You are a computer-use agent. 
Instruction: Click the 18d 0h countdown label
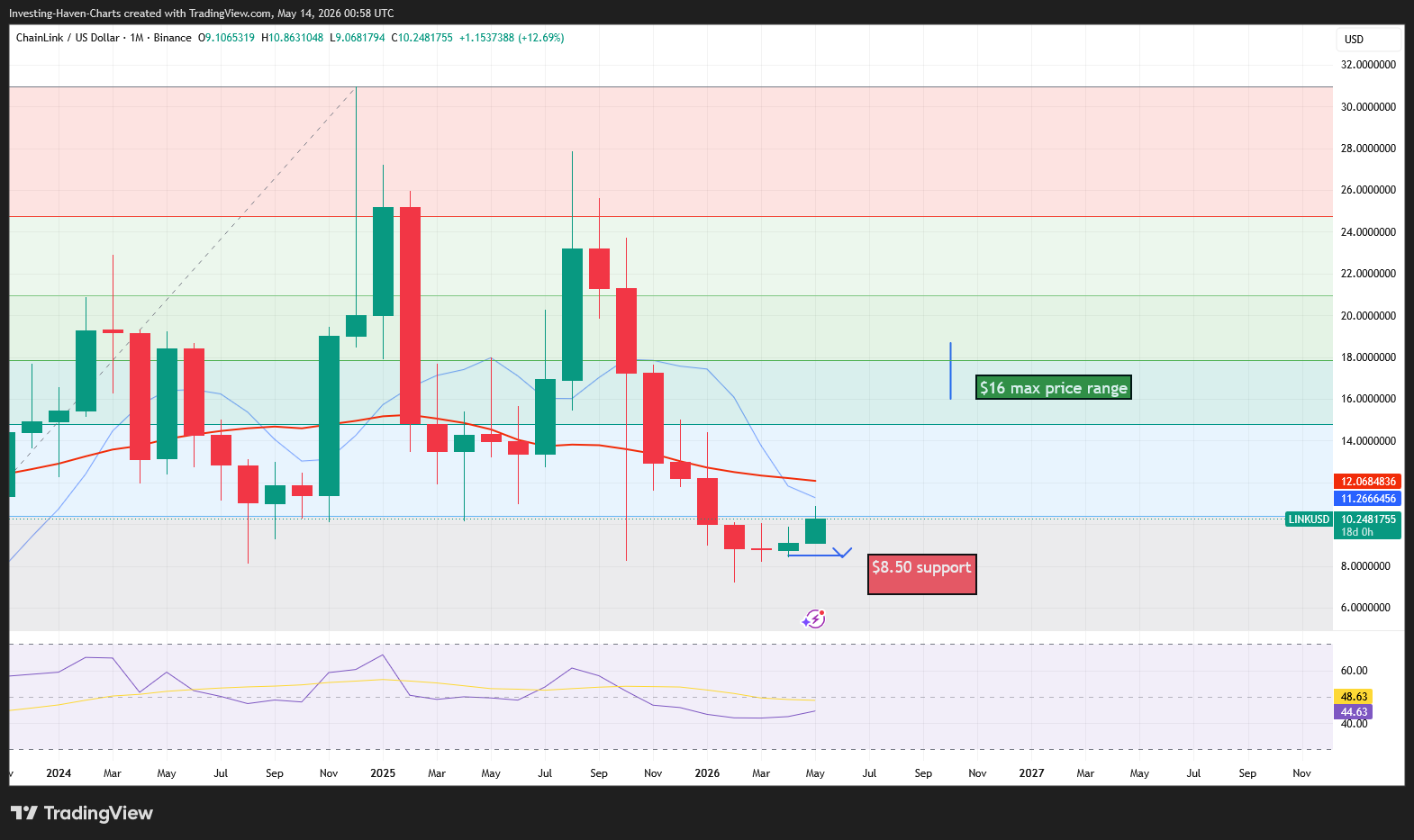click(x=1357, y=532)
